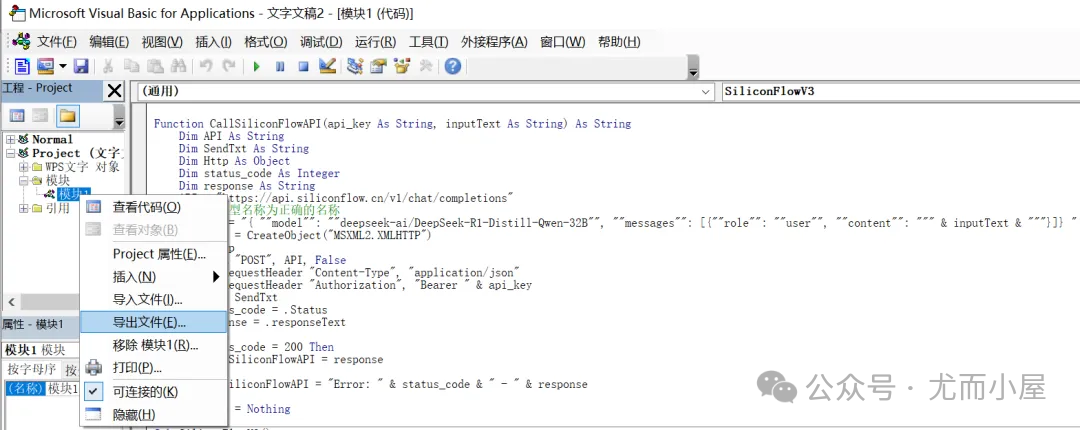Open the 视图(V) menu
The image size is (1080, 430).
click(162, 41)
